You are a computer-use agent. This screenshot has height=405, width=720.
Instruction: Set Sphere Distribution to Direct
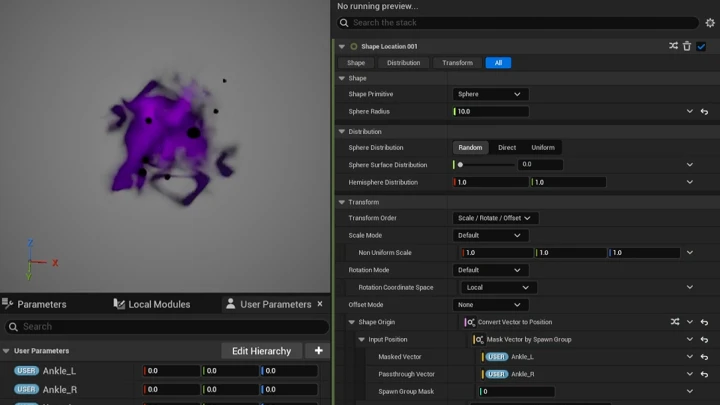pos(507,148)
